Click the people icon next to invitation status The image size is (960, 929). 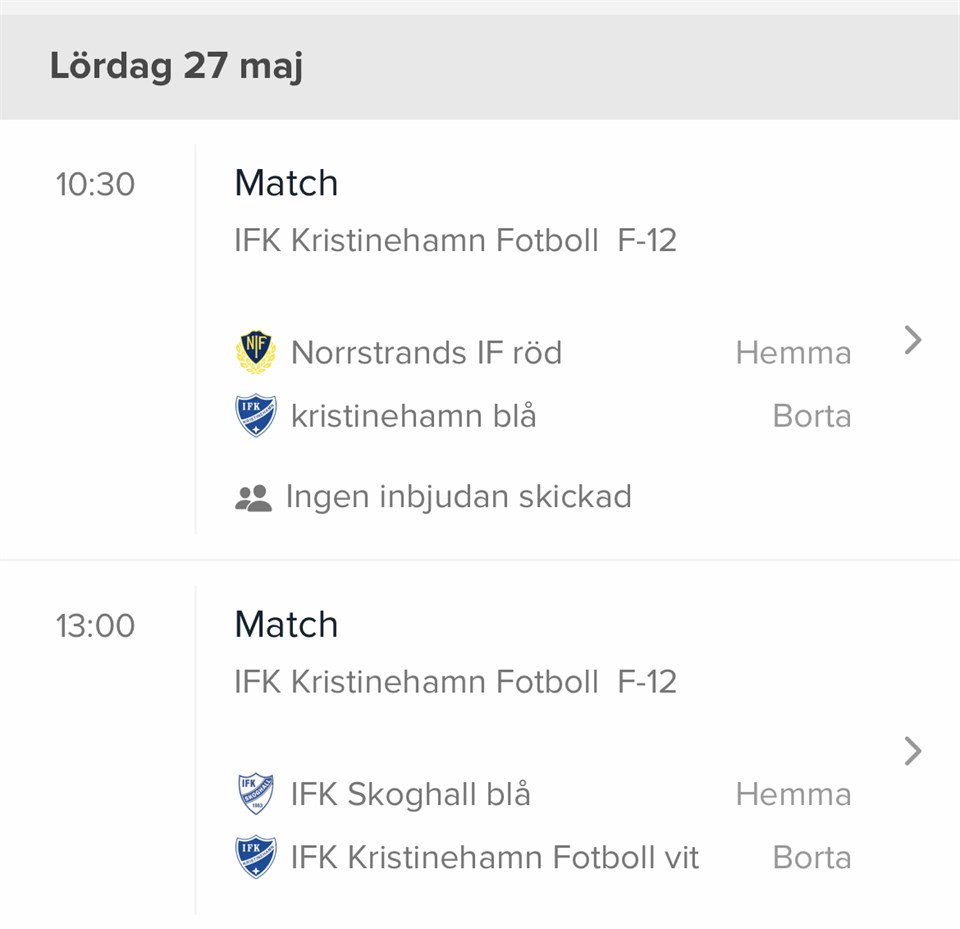click(x=253, y=498)
